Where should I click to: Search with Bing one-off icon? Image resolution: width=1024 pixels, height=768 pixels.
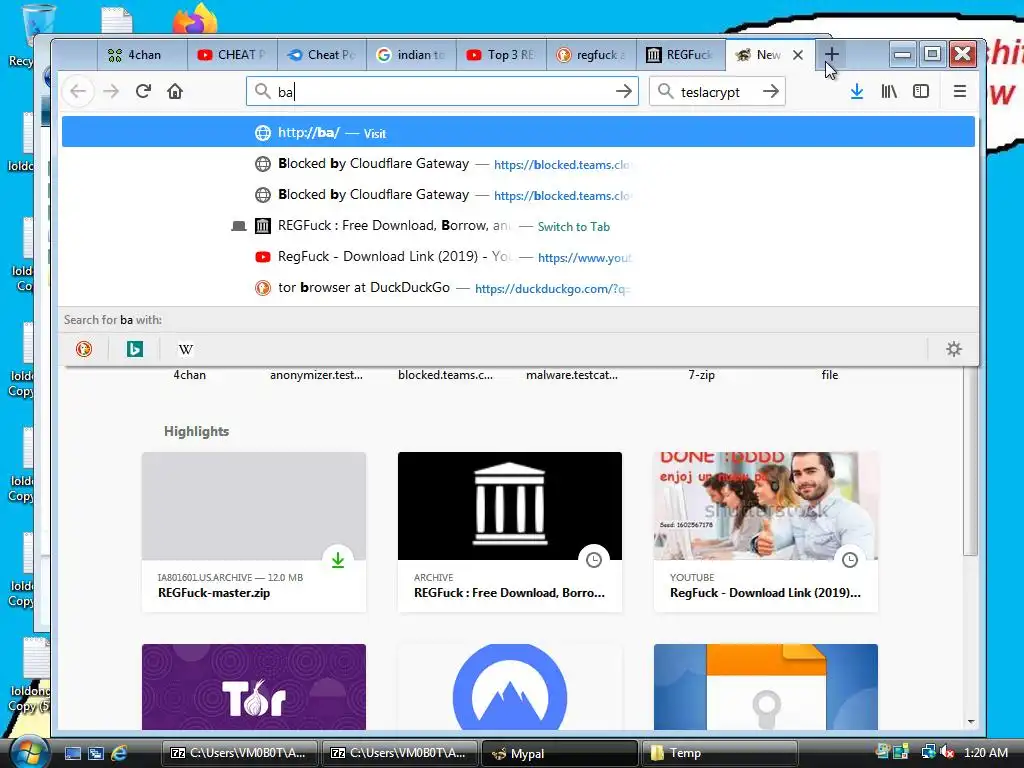click(135, 349)
